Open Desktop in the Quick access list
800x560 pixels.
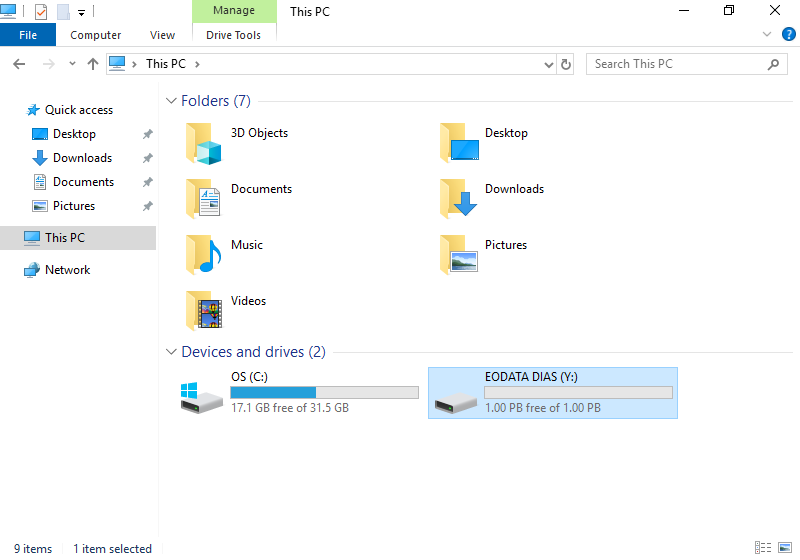pyautogui.click(x=74, y=134)
